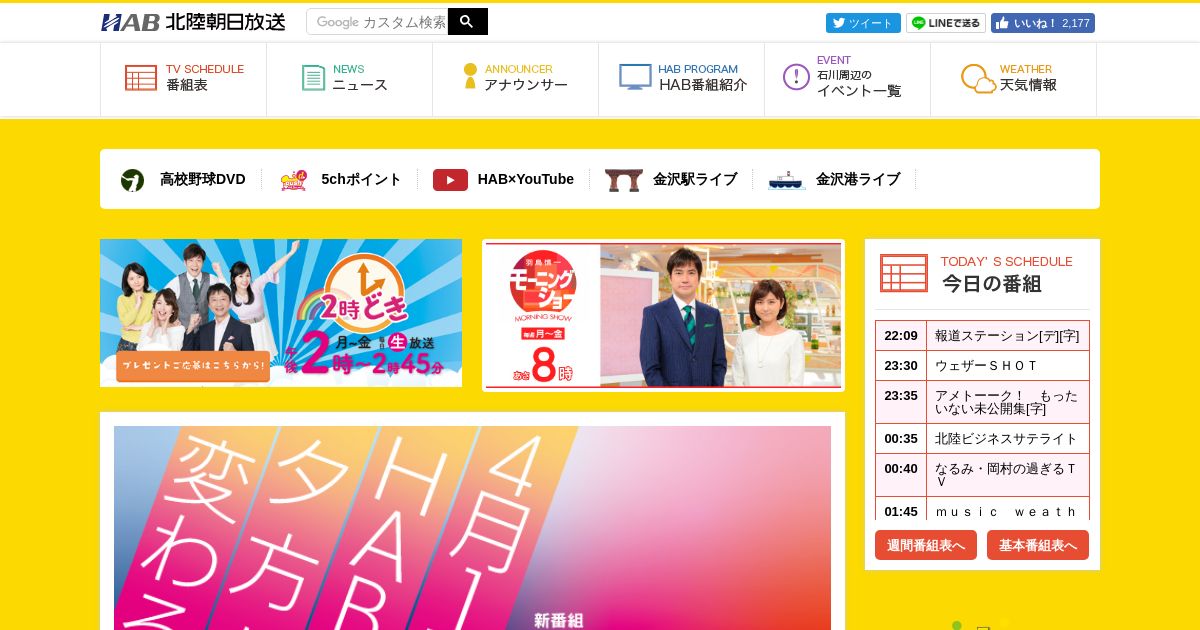Click the ship icon for 金沢港
Viewport: 1200px width, 630px height.
pyautogui.click(x=786, y=180)
